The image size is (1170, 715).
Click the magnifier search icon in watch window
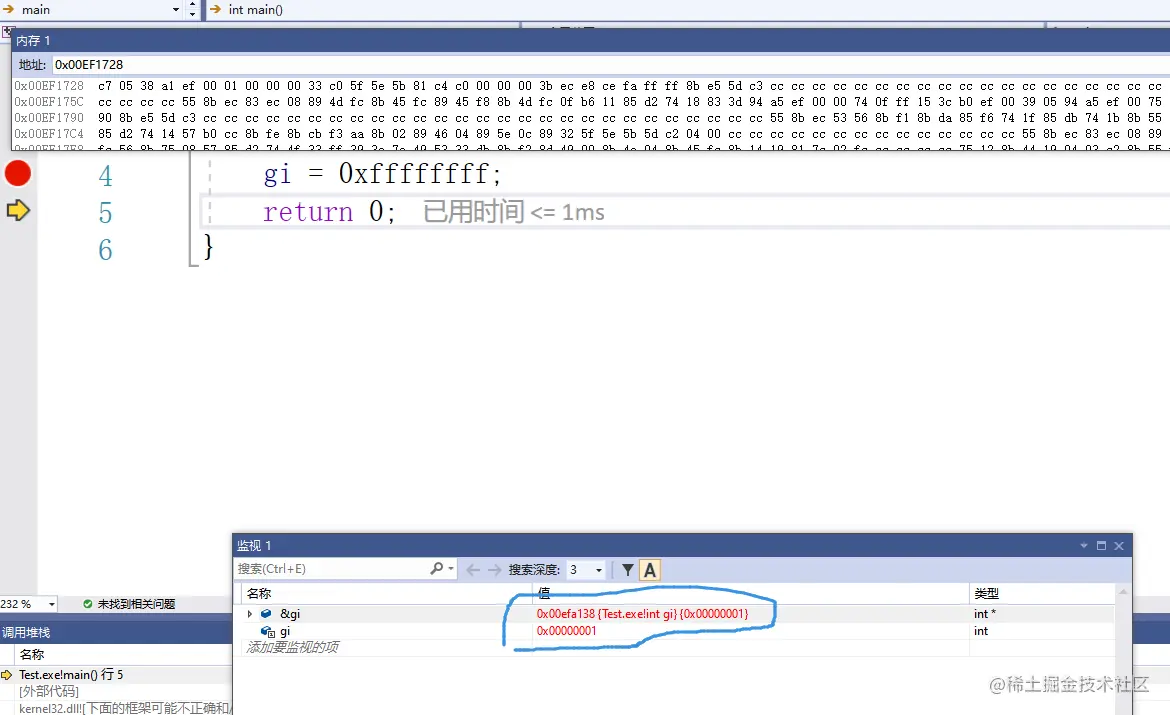point(437,569)
